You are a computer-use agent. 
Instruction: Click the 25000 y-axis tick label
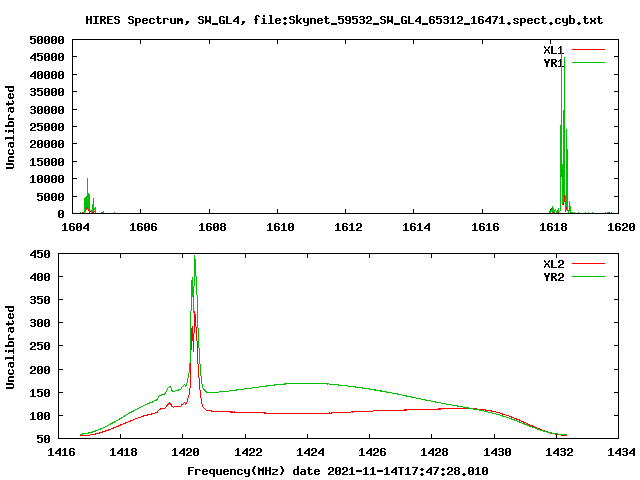click(47, 127)
